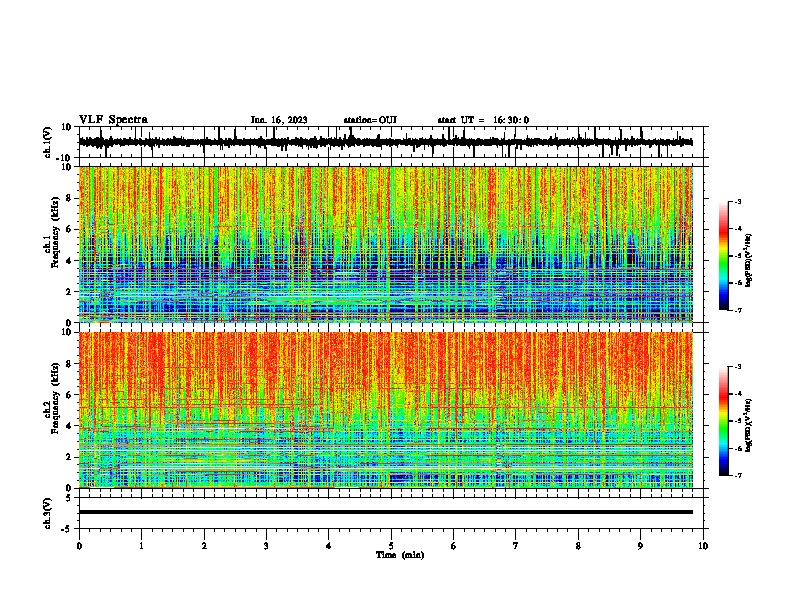Viewport: 792px width, 612px height.
Task: Click the "0" tick on the time axis
Action: click(x=79, y=546)
